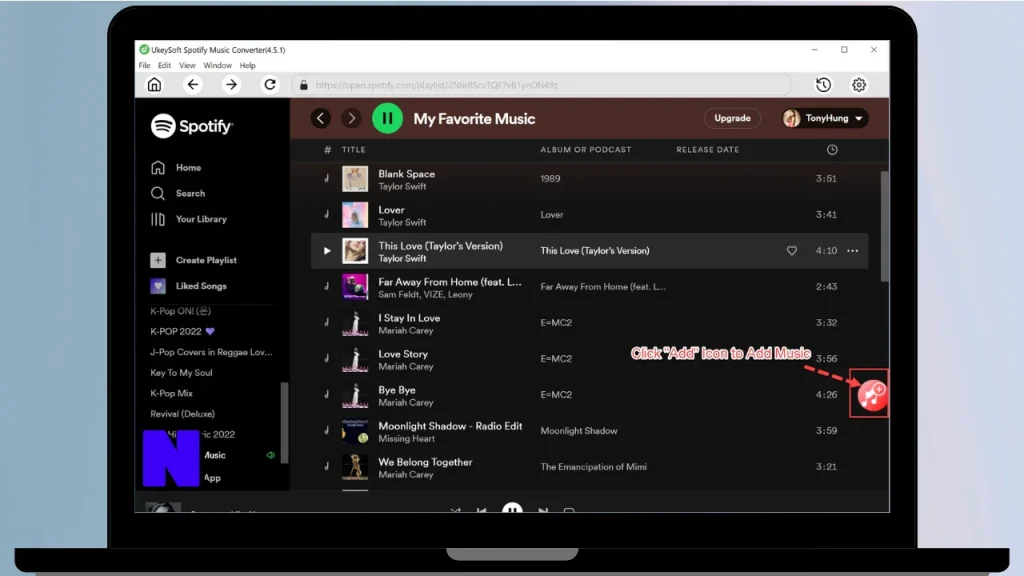The image size is (1024, 576).
Task: Click the bottom player pause button
Action: click(x=512, y=507)
